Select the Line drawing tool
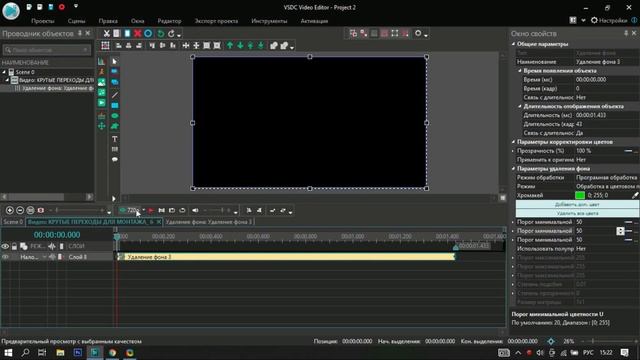This screenshot has width=640, height=360. click(x=115, y=95)
